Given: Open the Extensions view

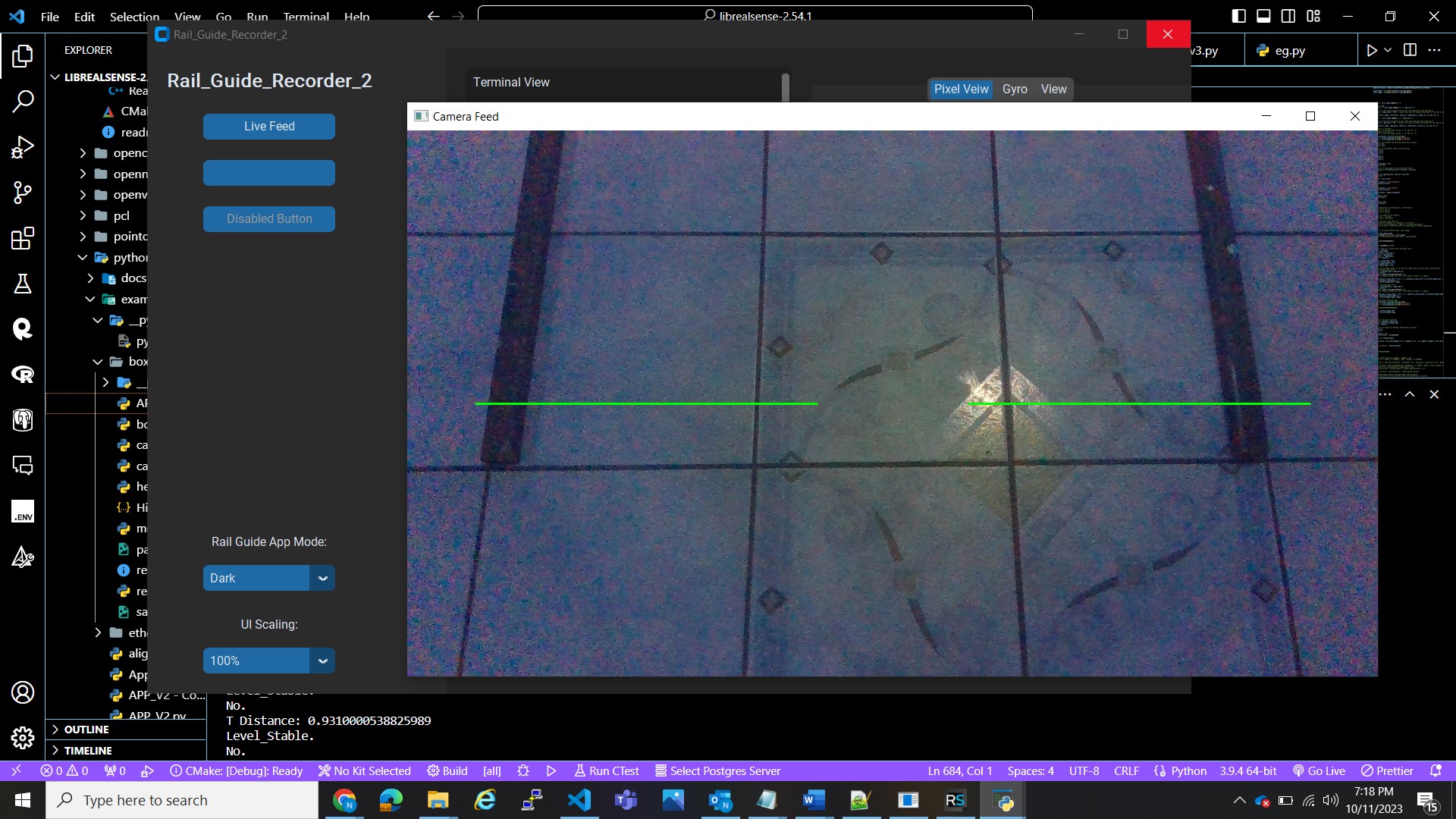Looking at the screenshot, I should click(23, 238).
